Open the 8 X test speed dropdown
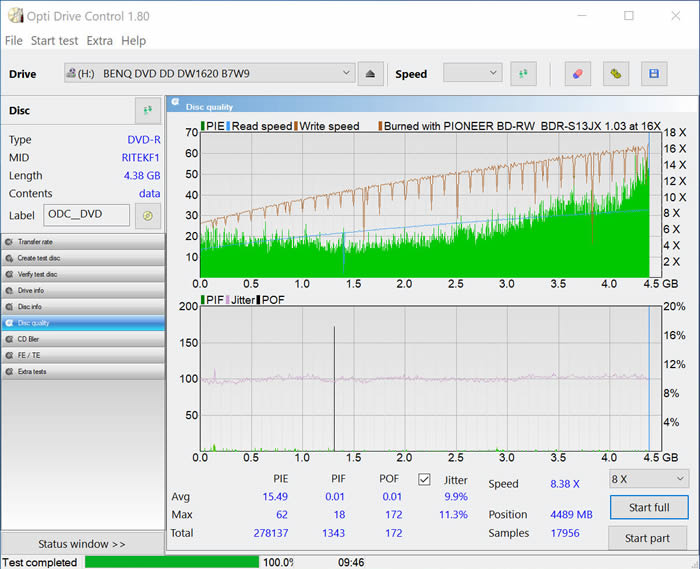 point(648,479)
